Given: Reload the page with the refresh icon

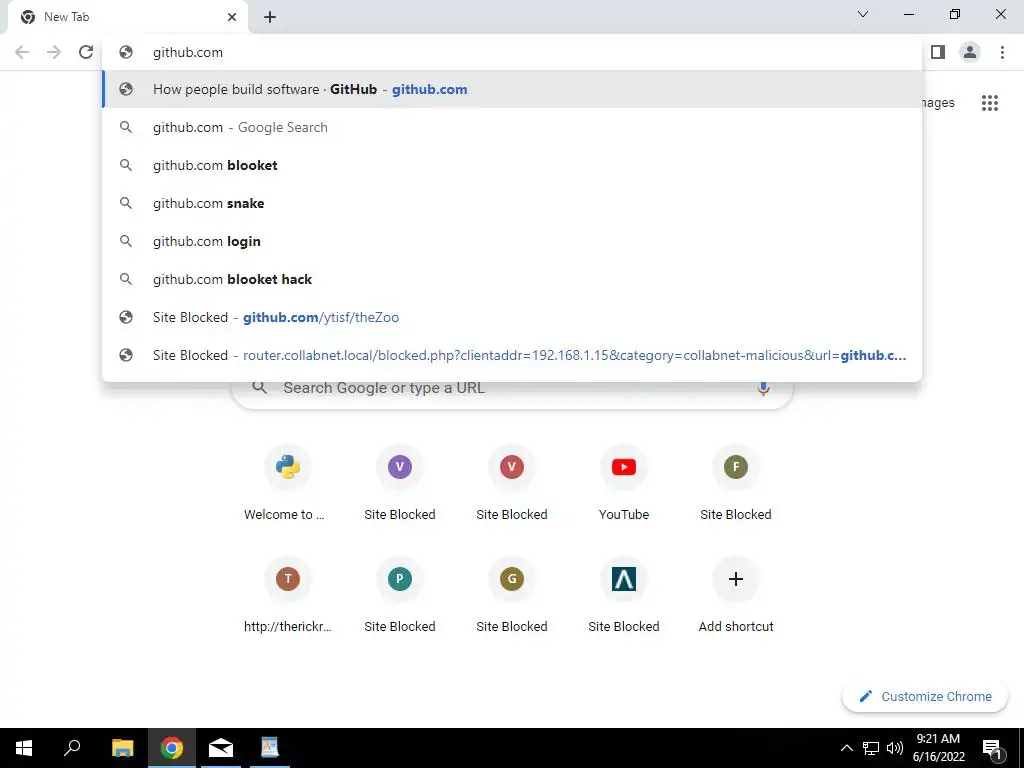Looking at the screenshot, I should pyautogui.click(x=86, y=52).
